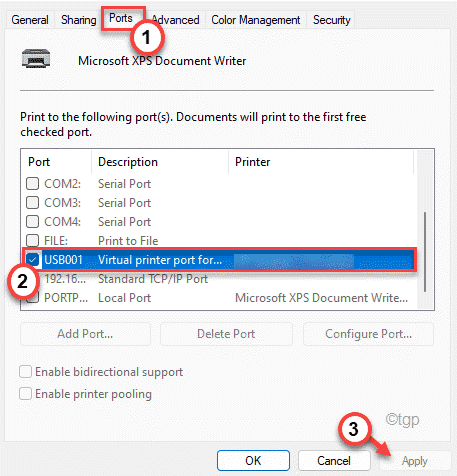
Task: Enable printer pooling checkbox
Action: pyautogui.click(x=26, y=394)
